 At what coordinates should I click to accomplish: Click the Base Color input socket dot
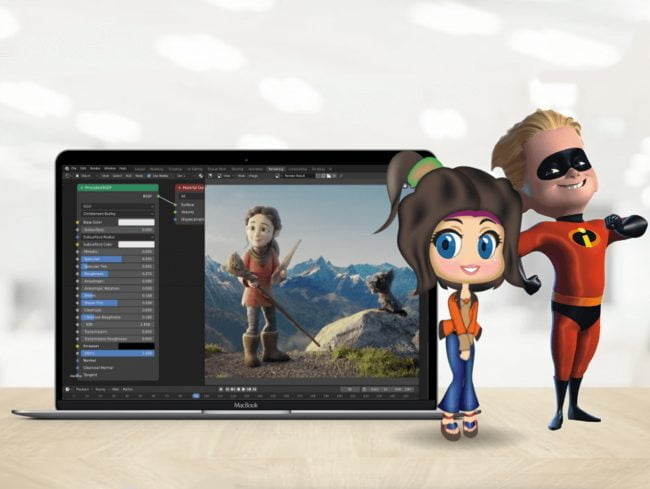click(x=77, y=221)
